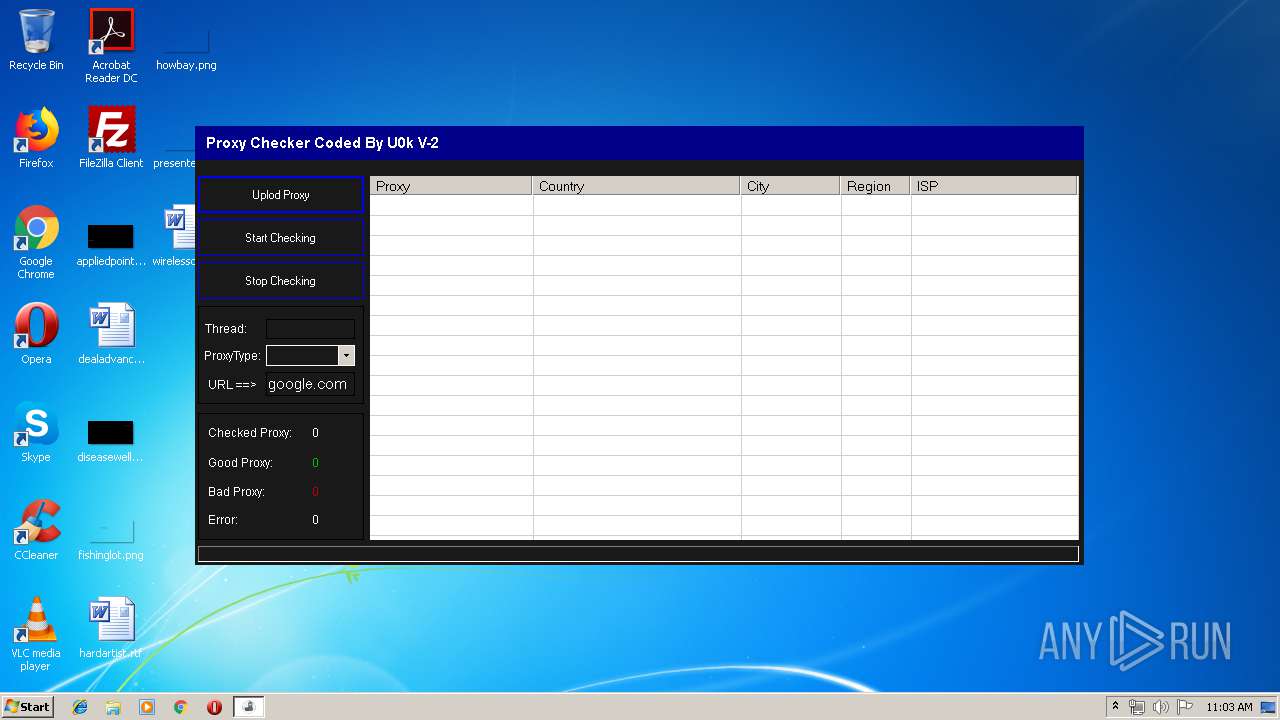1280x720 pixels.
Task: Launch FileZilla Client shortcut
Action: (x=111, y=138)
